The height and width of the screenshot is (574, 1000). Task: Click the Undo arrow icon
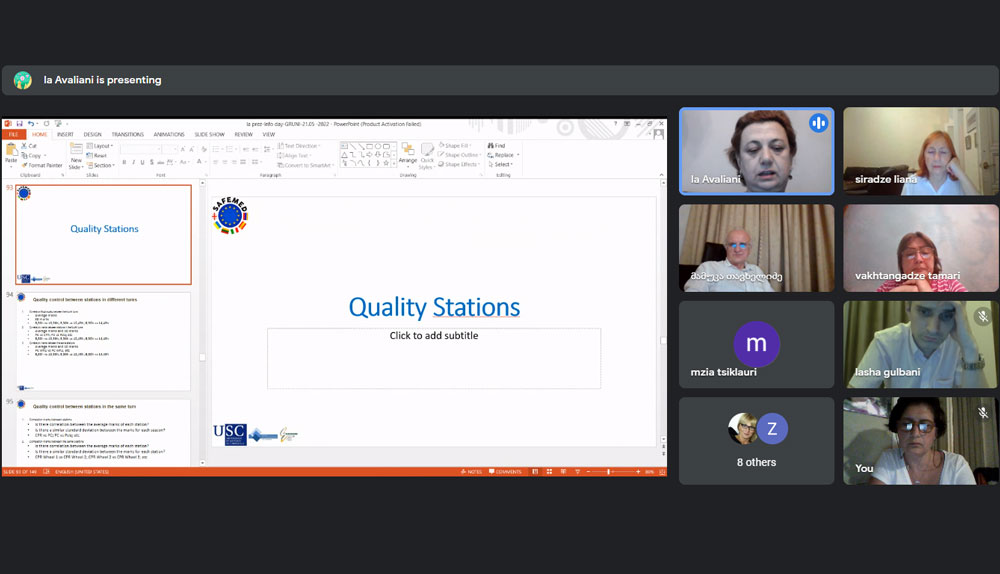(31, 124)
